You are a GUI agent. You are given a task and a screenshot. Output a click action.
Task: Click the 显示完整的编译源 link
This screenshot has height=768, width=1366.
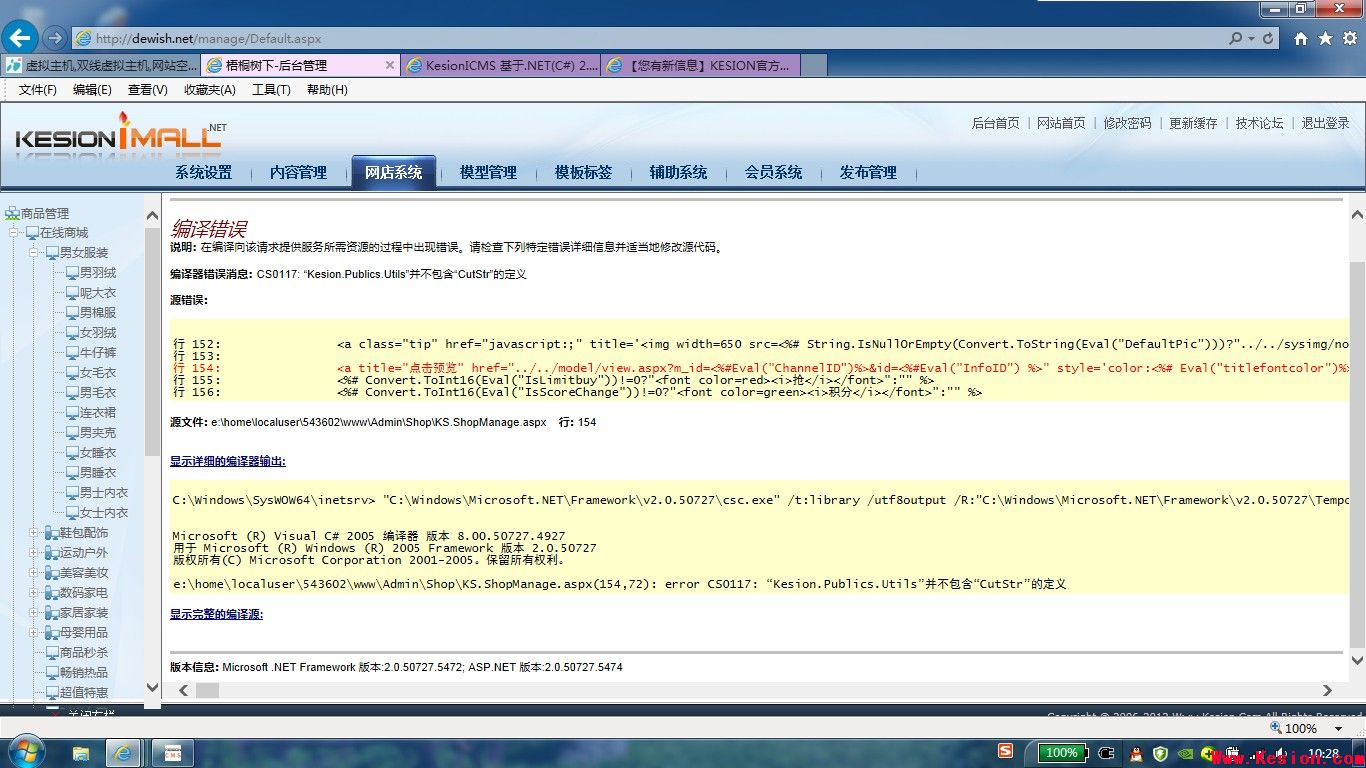tap(216, 614)
